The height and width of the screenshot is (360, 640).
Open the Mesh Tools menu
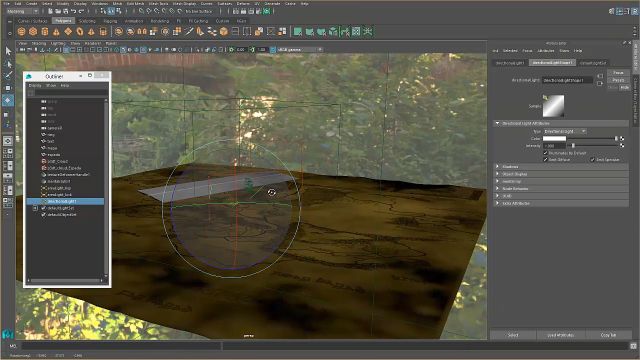[x=158, y=3]
